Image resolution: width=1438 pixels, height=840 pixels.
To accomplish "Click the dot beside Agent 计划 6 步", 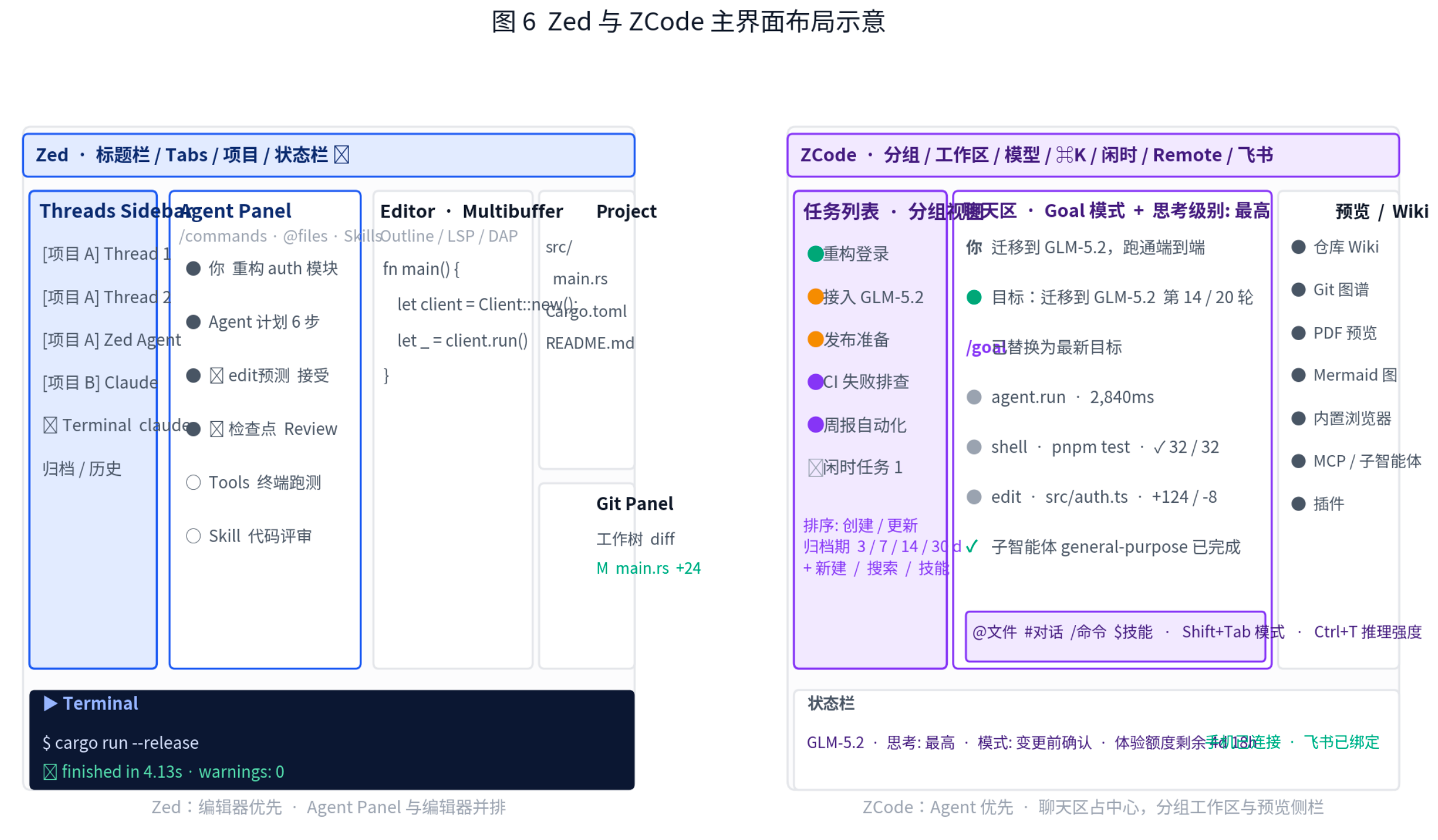I will click(193, 322).
